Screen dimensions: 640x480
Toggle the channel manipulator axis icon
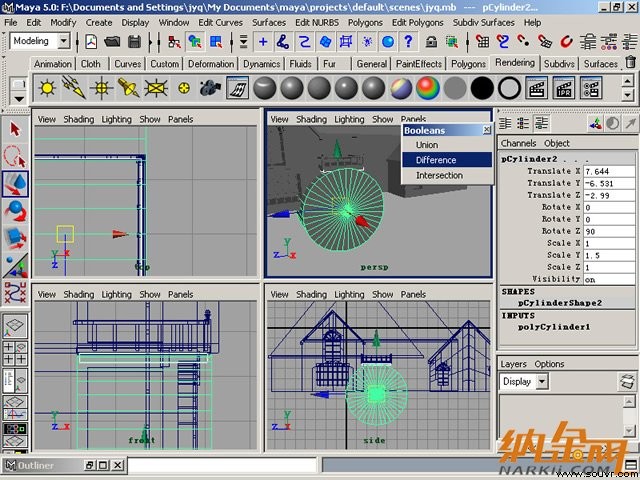596,124
